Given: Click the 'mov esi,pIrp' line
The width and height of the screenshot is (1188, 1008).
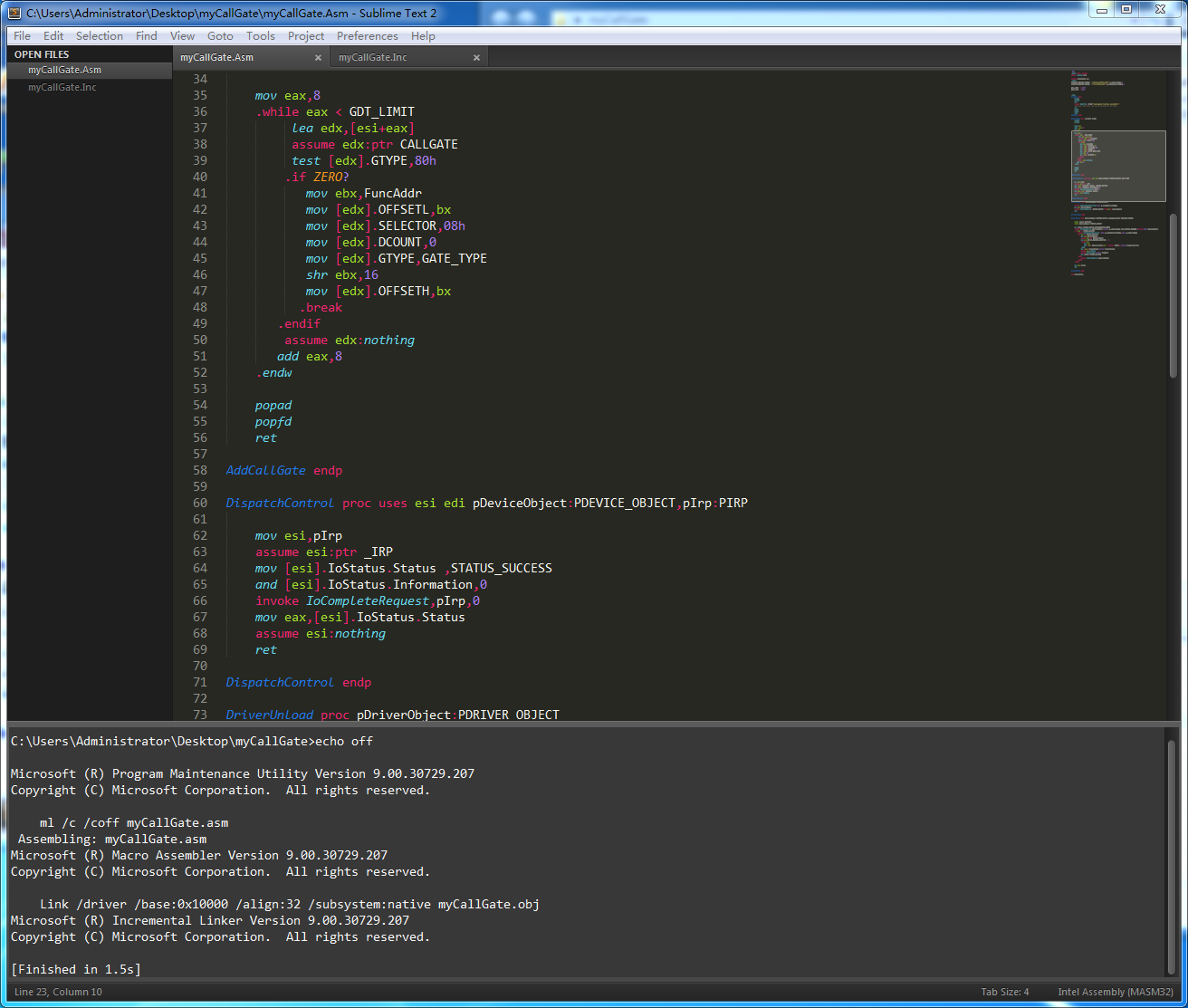Looking at the screenshot, I should click(x=299, y=536).
